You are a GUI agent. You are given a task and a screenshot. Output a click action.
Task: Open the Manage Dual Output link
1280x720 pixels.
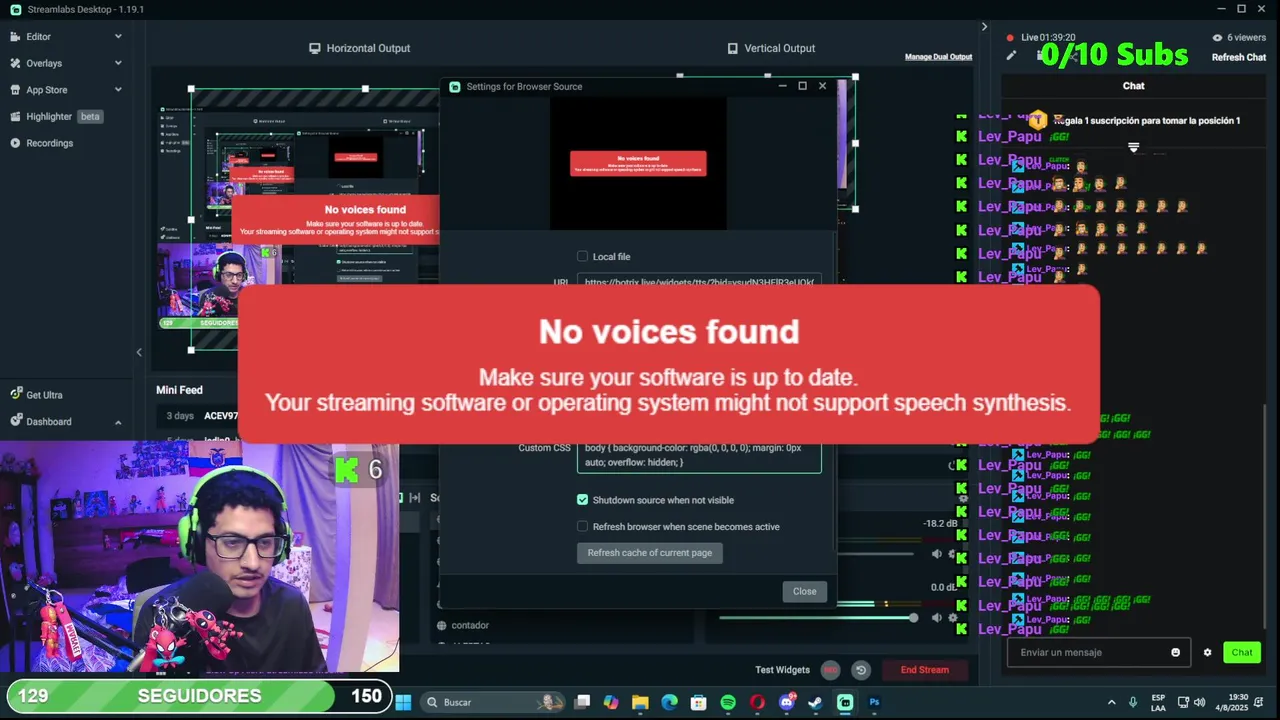938,57
